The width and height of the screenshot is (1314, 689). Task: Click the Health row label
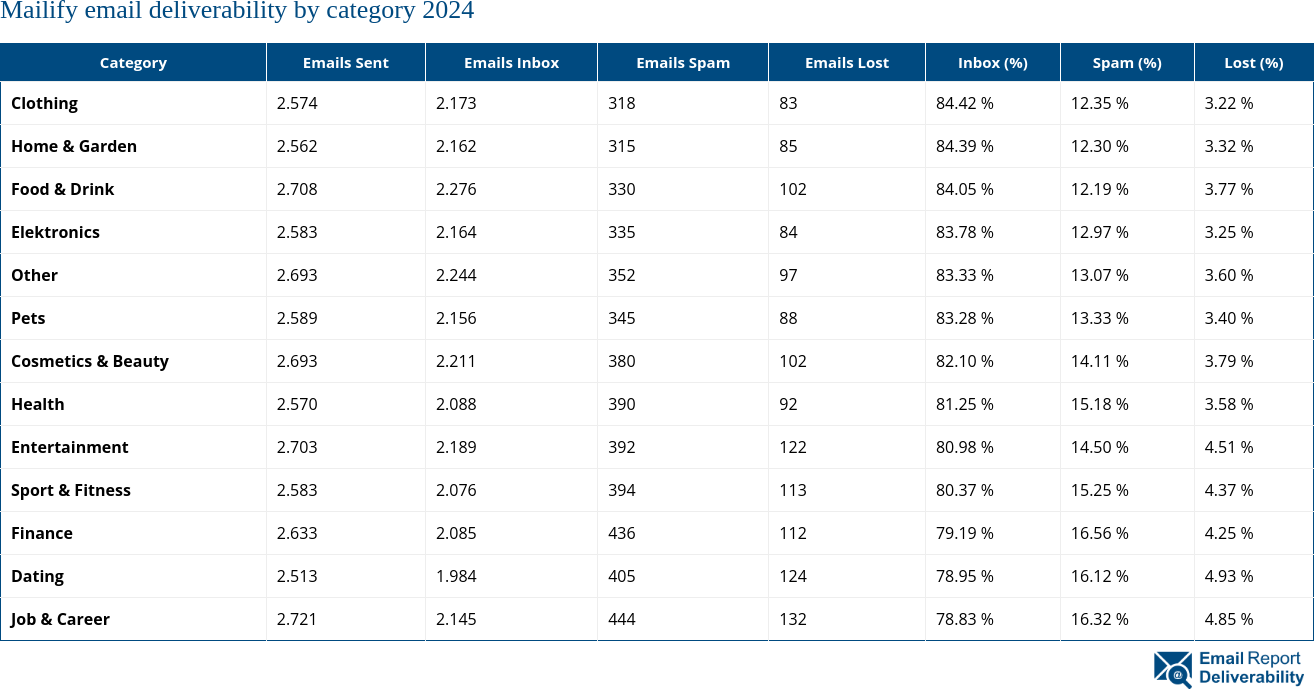(38, 404)
